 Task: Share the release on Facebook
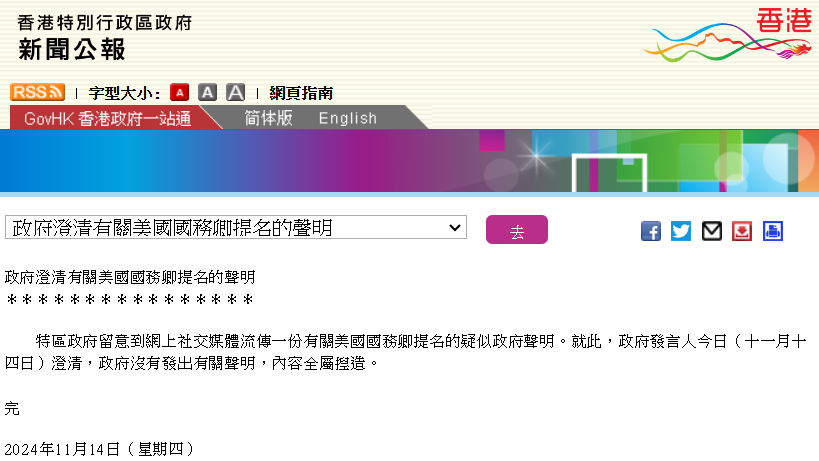click(x=651, y=231)
